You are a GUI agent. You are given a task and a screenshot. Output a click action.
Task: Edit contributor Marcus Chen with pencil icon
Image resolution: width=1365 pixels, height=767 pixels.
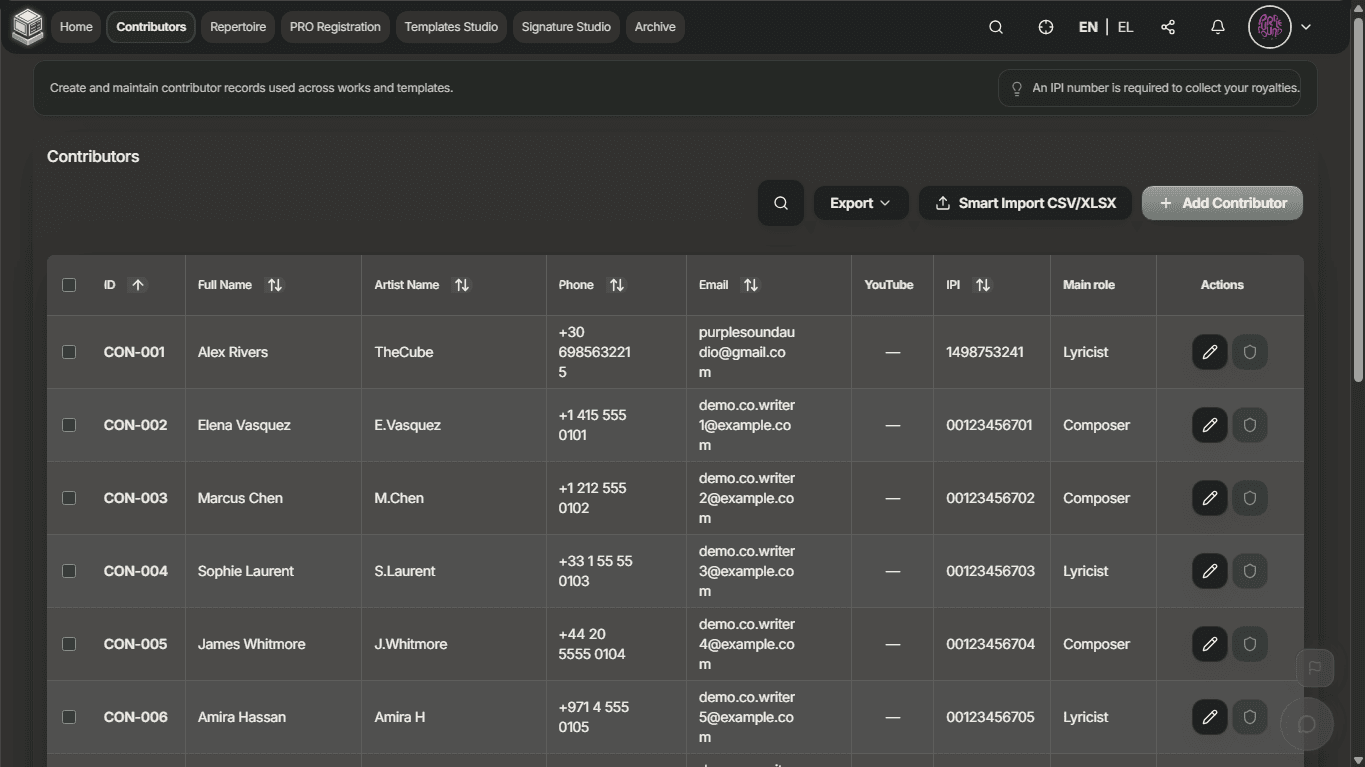[x=1210, y=498]
